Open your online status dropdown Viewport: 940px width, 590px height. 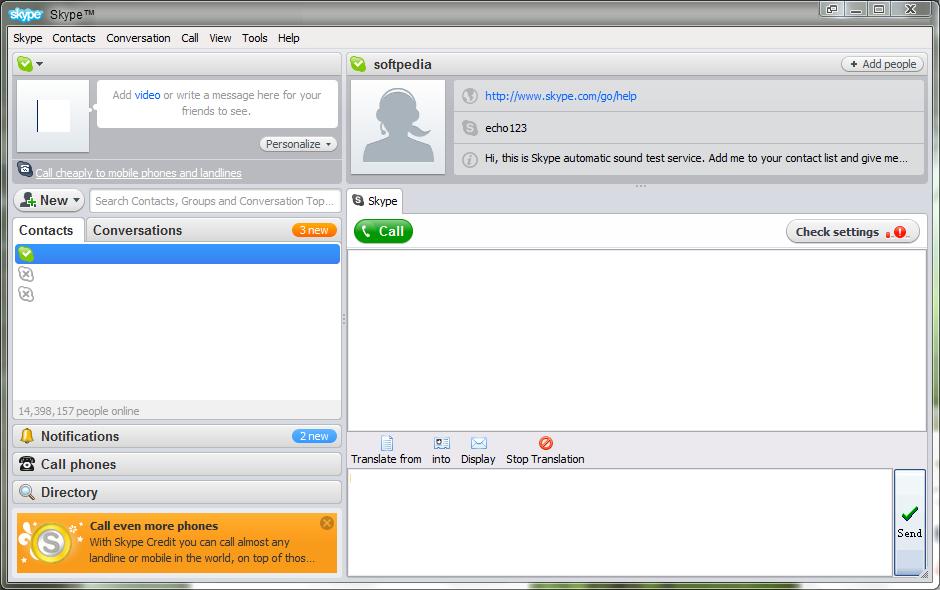point(30,64)
